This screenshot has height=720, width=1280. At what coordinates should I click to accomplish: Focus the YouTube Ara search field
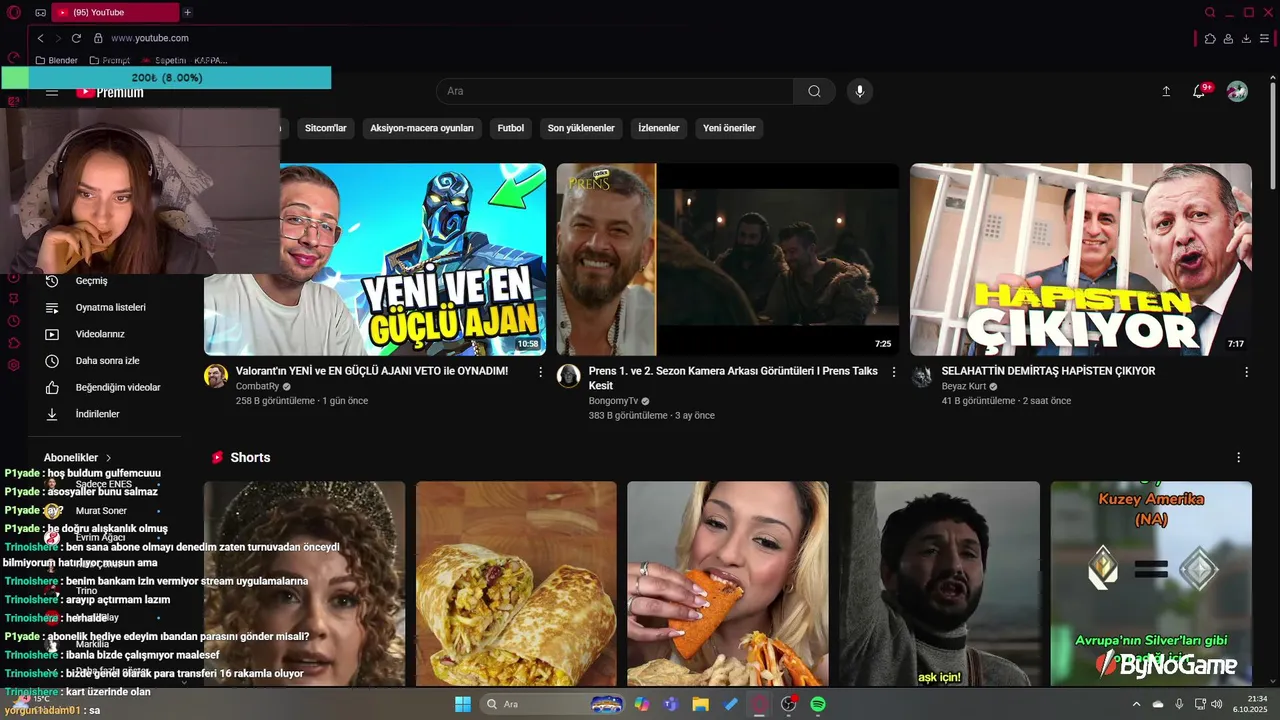tap(615, 91)
